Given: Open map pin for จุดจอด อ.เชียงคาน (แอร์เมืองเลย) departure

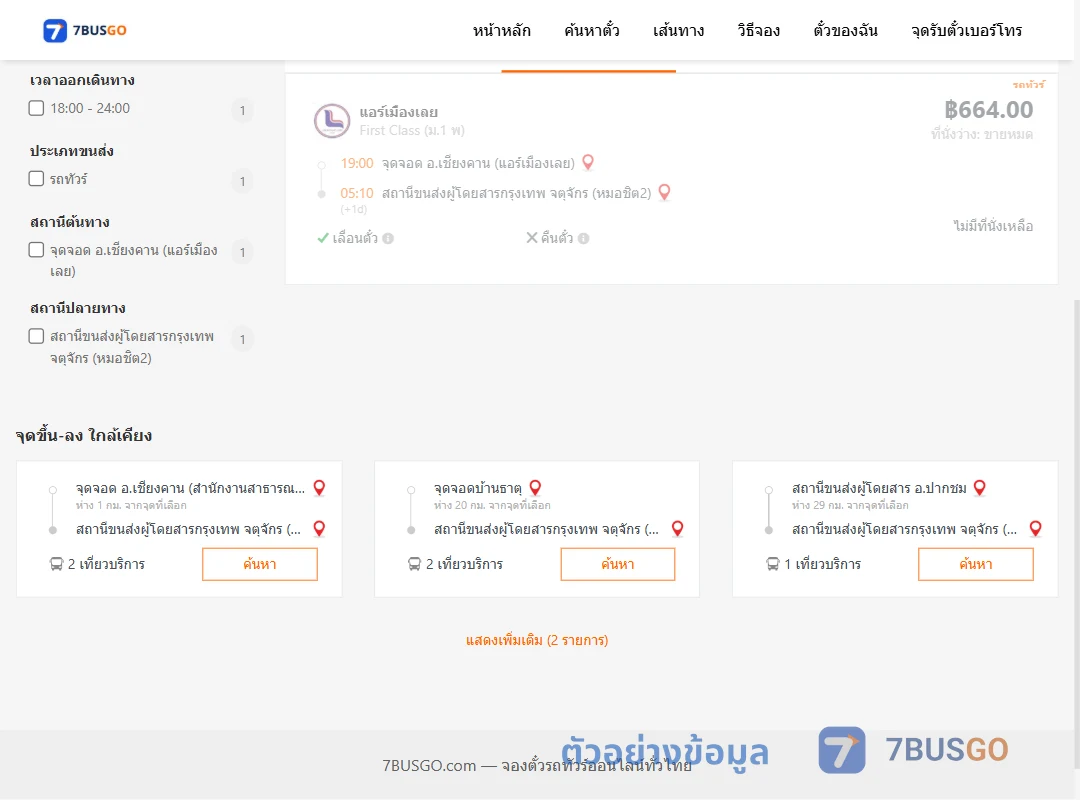Looking at the screenshot, I should click(x=588, y=163).
